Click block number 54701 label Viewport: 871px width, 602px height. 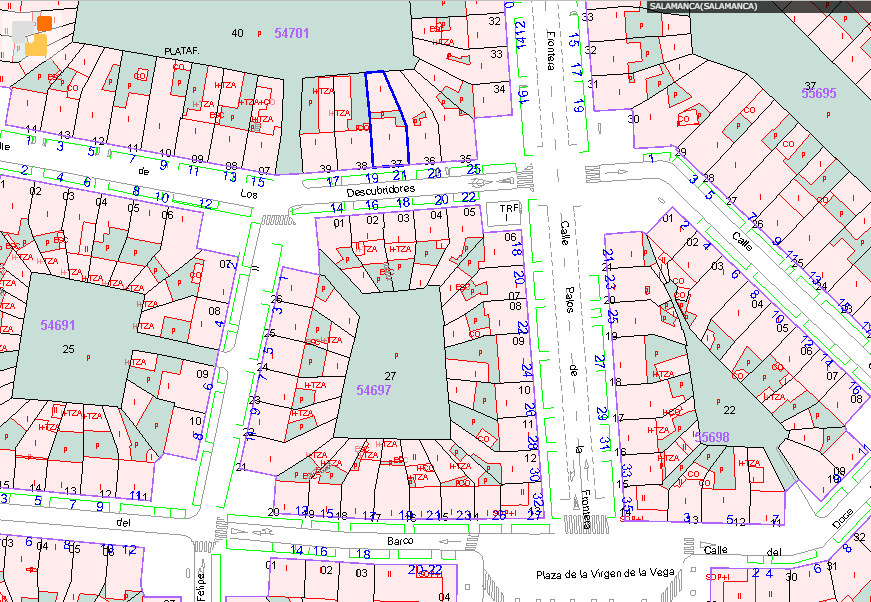coord(291,34)
